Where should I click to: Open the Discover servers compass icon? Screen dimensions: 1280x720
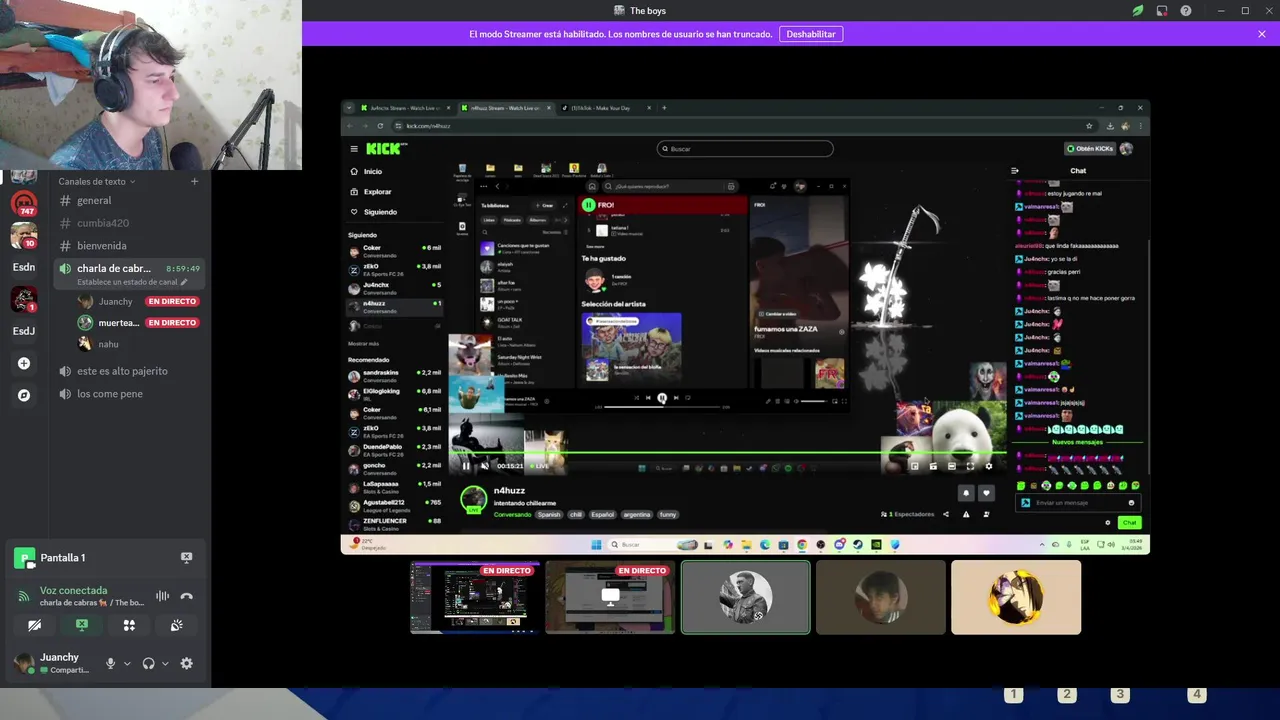24,395
